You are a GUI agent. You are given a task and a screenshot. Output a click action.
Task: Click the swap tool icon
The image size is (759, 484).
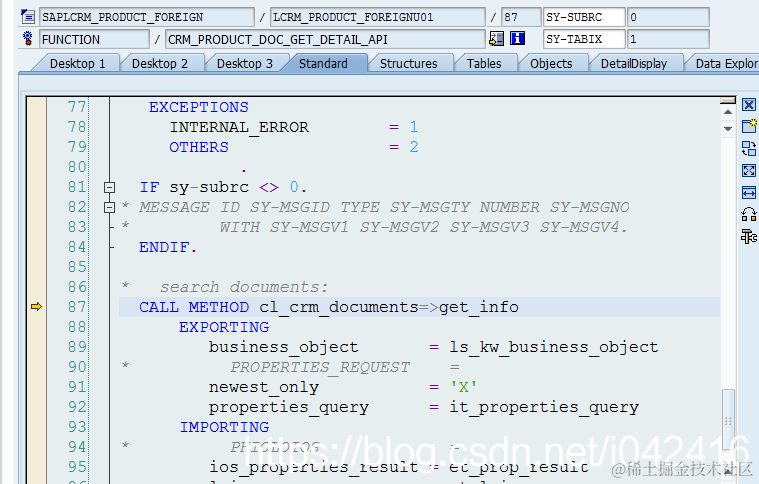click(749, 148)
